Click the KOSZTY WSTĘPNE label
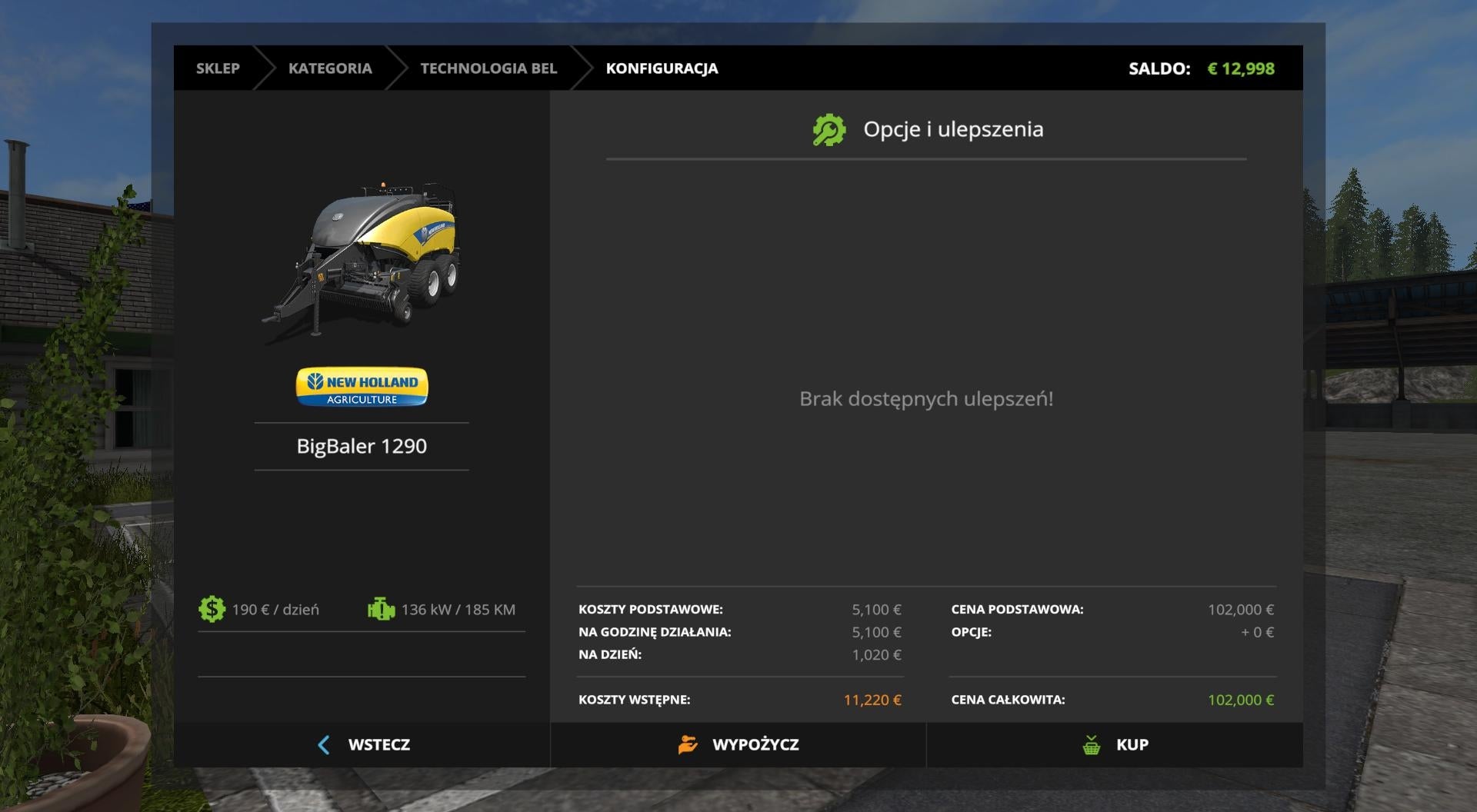 point(635,700)
